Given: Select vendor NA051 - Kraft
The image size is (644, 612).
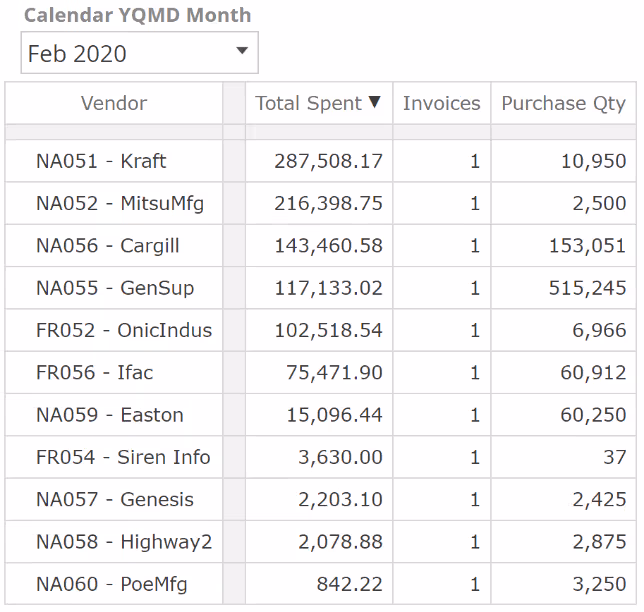Looking at the screenshot, I should point(101,161).
